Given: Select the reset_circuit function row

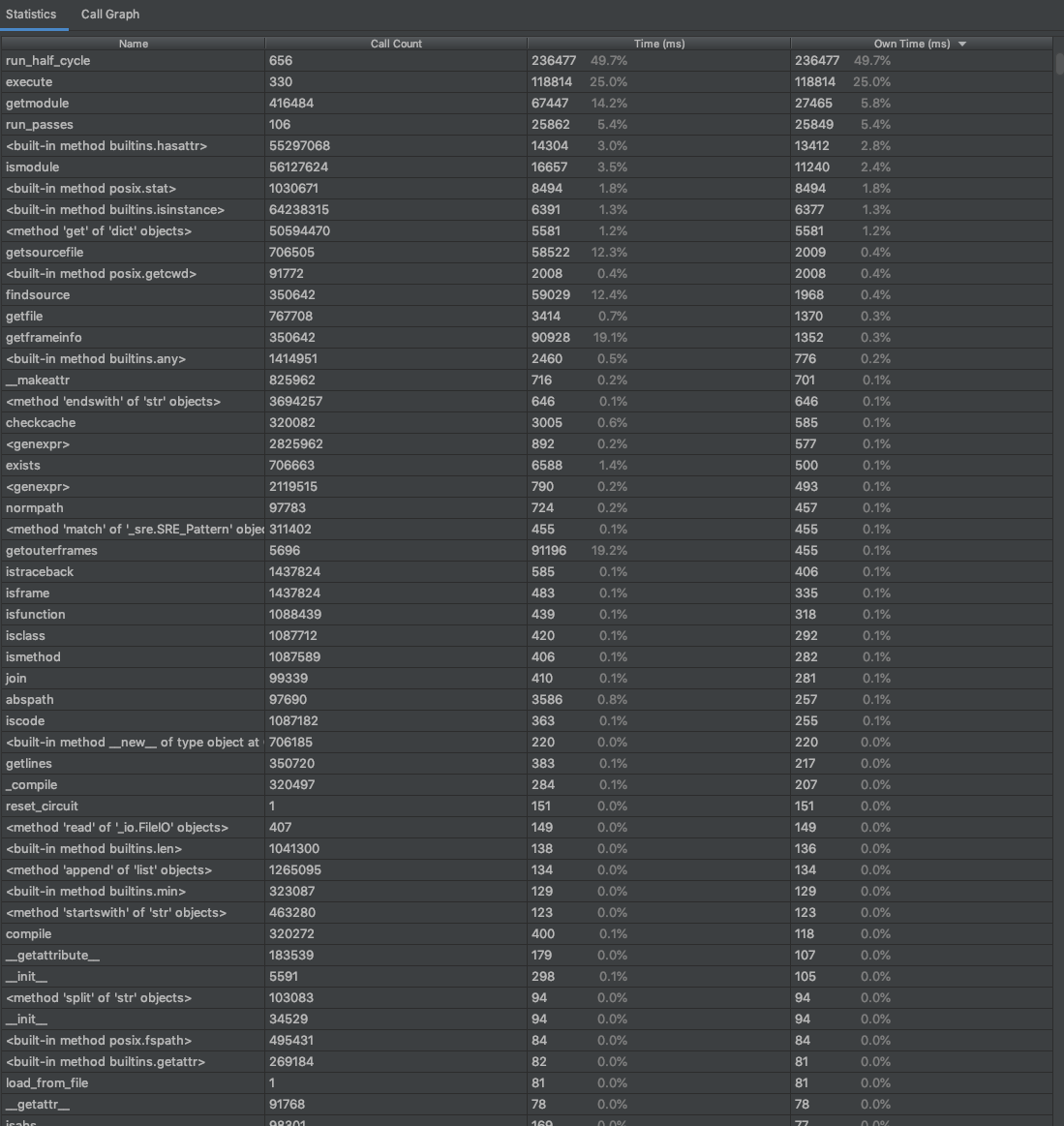Looking at the screenshot, I should [42, 806].
